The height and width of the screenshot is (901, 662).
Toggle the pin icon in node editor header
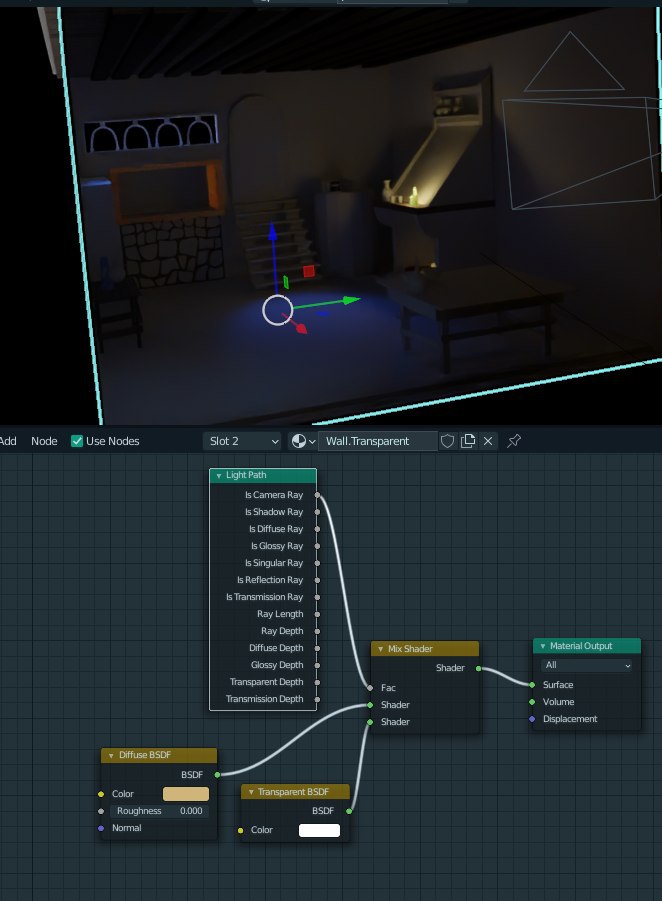514,441
